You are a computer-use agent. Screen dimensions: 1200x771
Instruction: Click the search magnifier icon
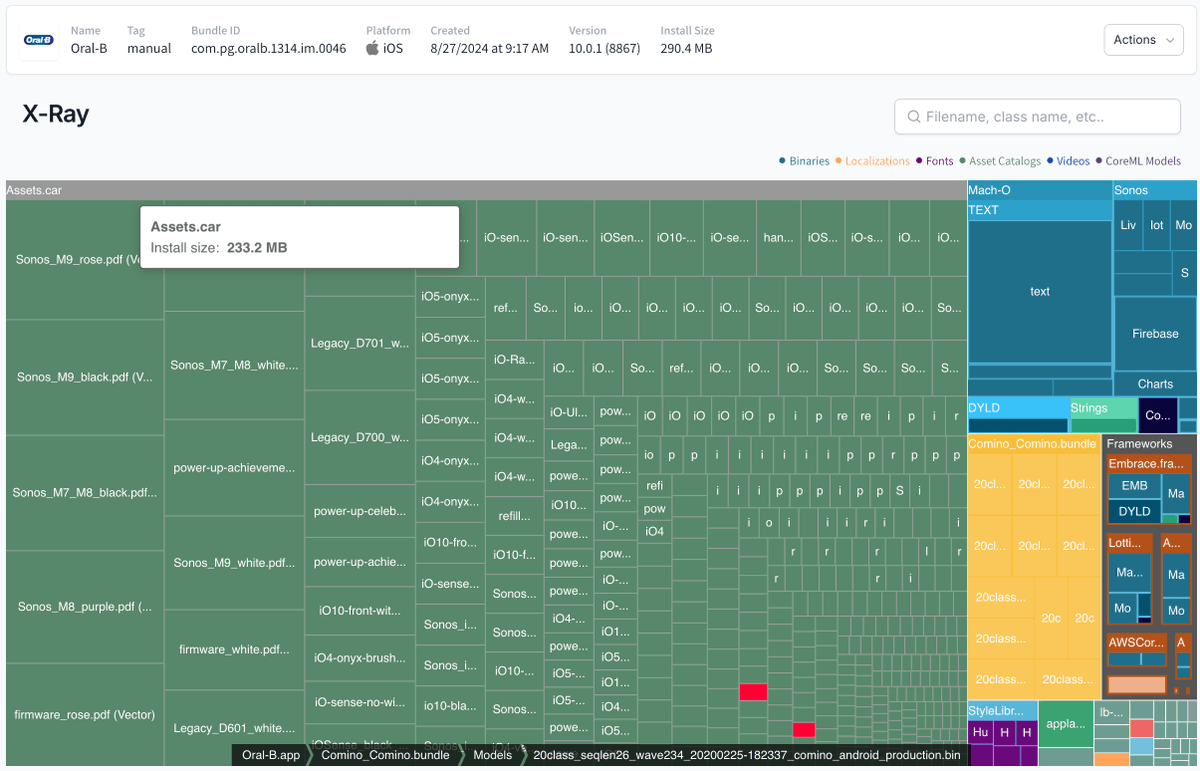913,117
